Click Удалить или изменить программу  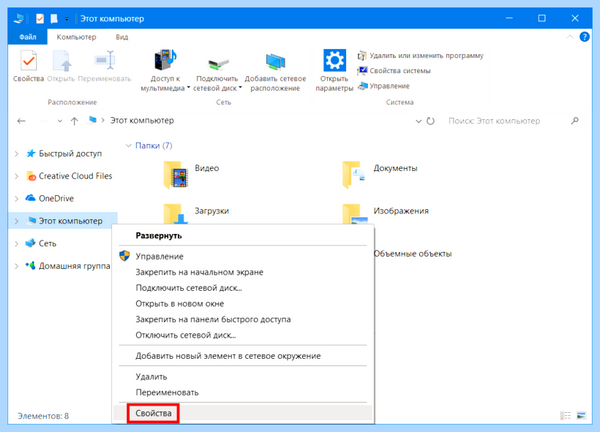420,56
